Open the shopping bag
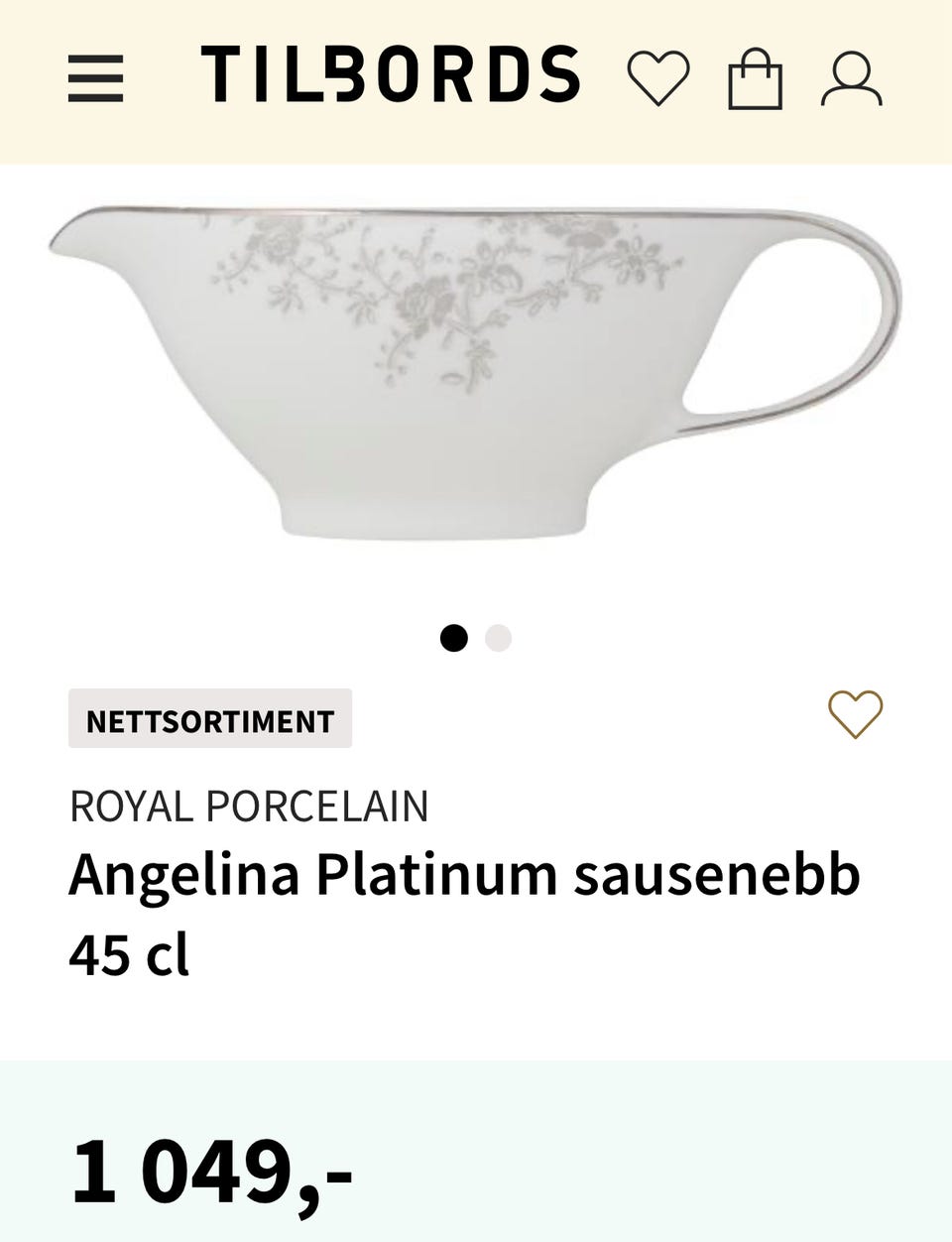 [x=756, y=78]
